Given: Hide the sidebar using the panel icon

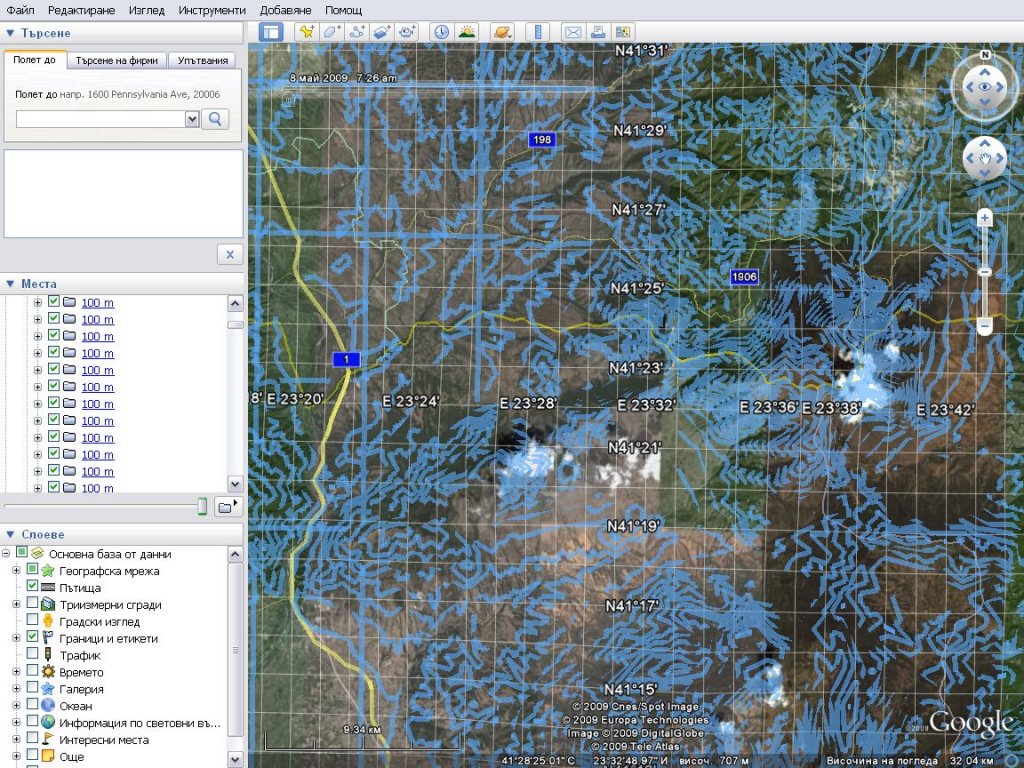Looking at the screenshot, I should pos(271,32).
